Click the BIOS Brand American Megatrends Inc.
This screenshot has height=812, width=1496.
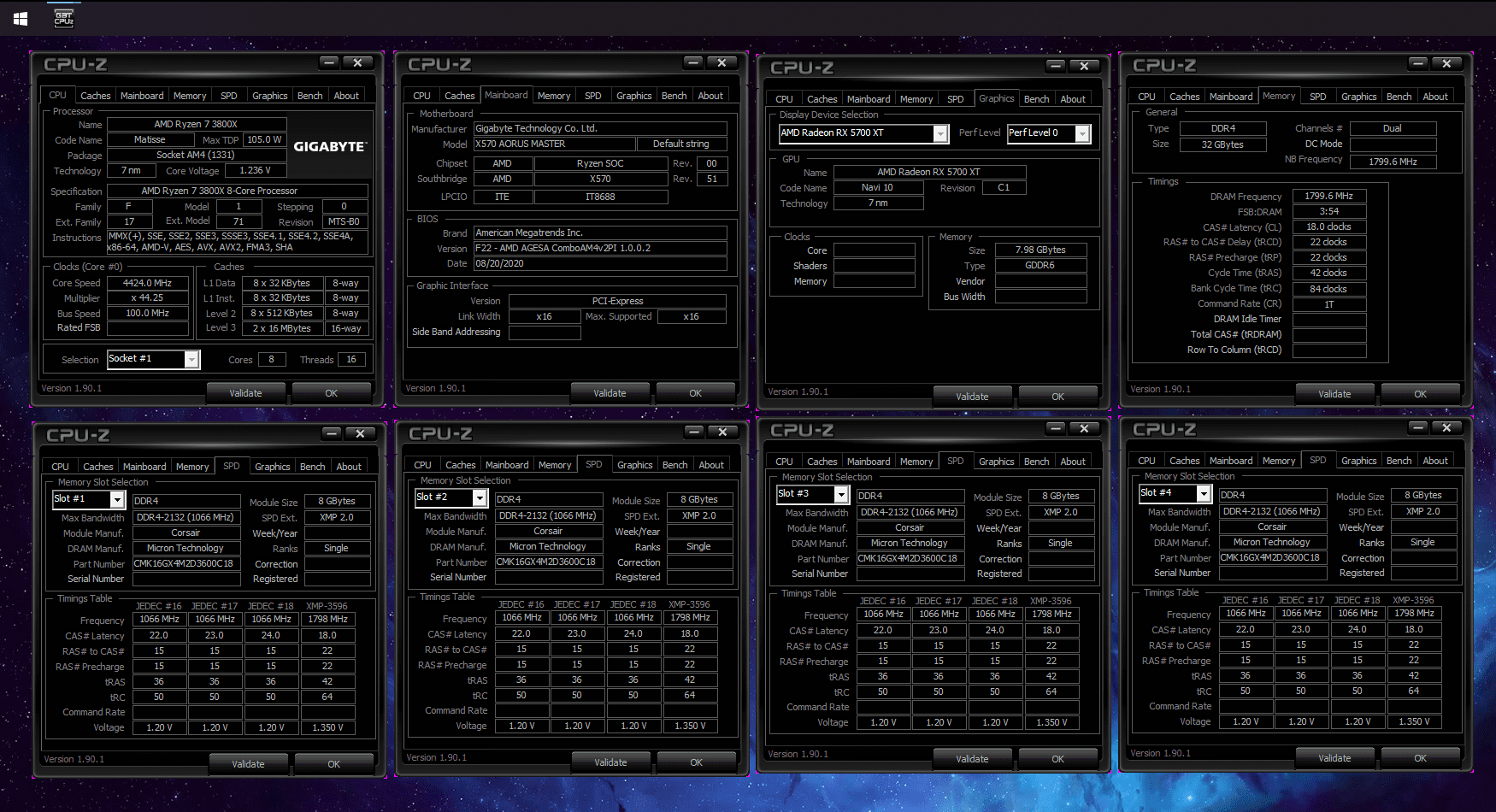601,233
